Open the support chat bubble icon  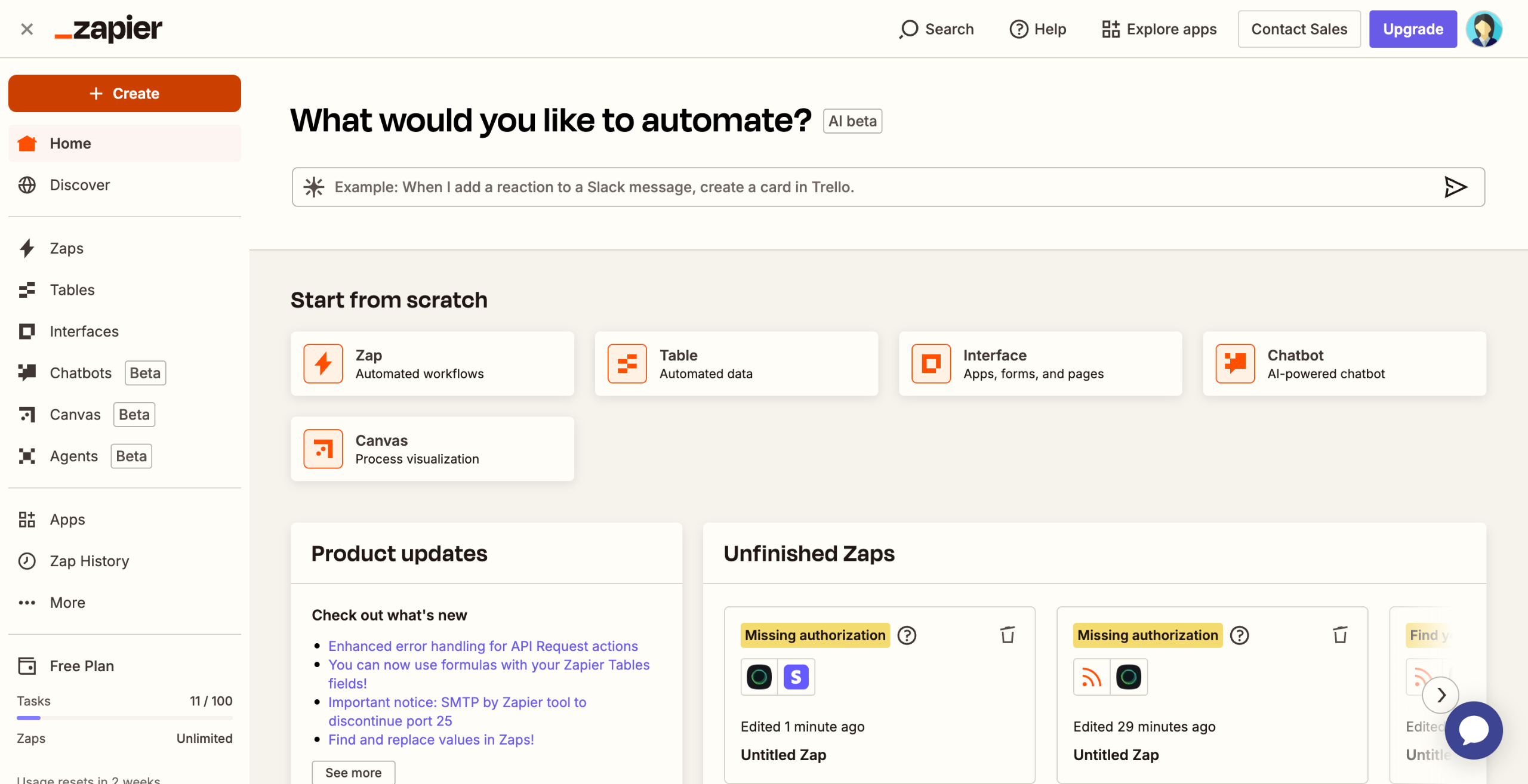coord(1474,730)
